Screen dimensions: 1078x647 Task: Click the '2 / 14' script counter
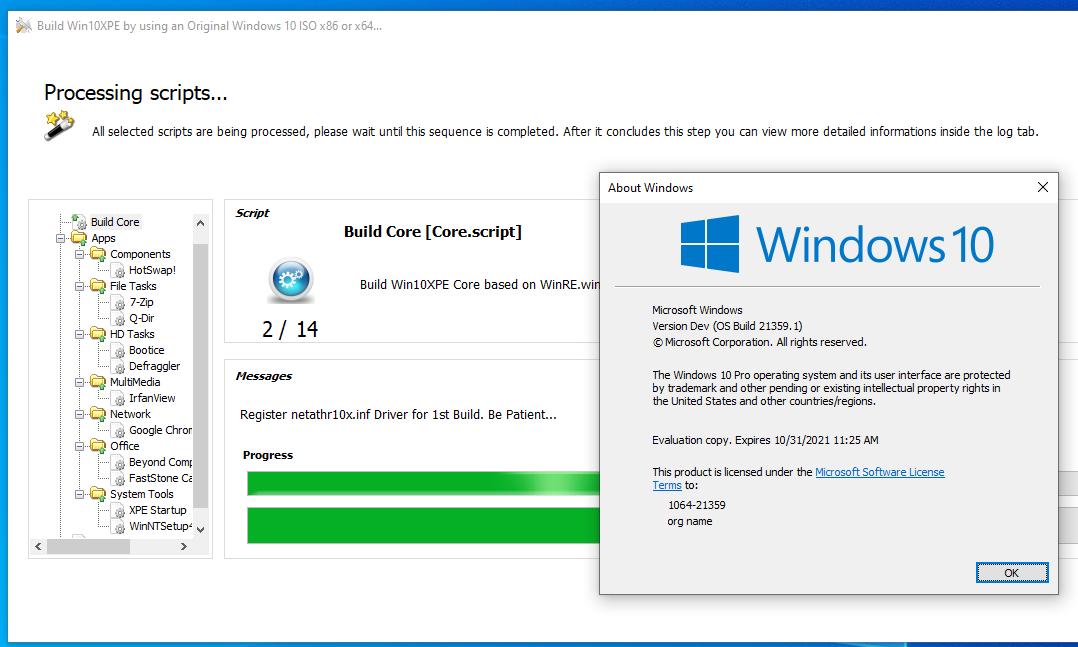pos(289,329)
